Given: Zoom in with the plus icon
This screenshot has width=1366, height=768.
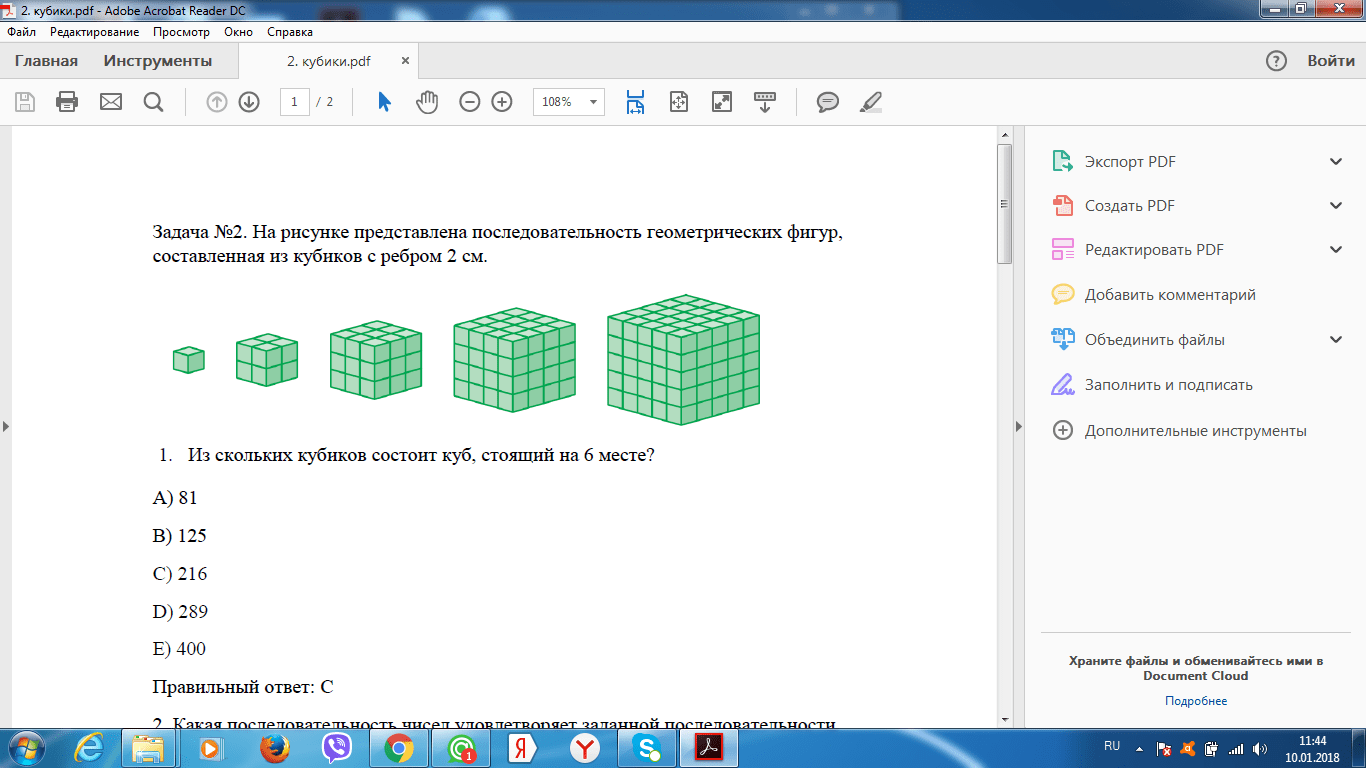Looking at the screenshot, I should pos(502,102).
